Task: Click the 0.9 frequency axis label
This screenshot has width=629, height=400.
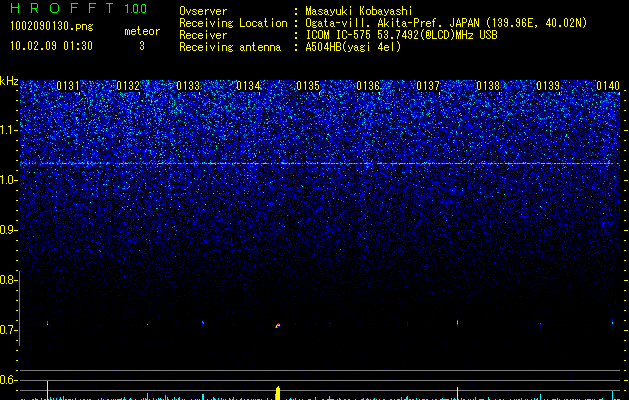Action: 9,230
